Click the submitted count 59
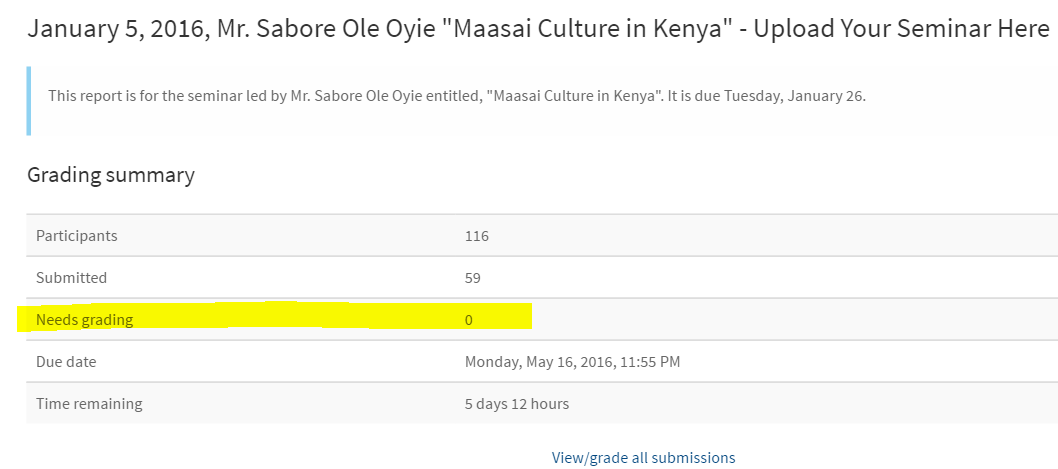 [x=472, y=278]
